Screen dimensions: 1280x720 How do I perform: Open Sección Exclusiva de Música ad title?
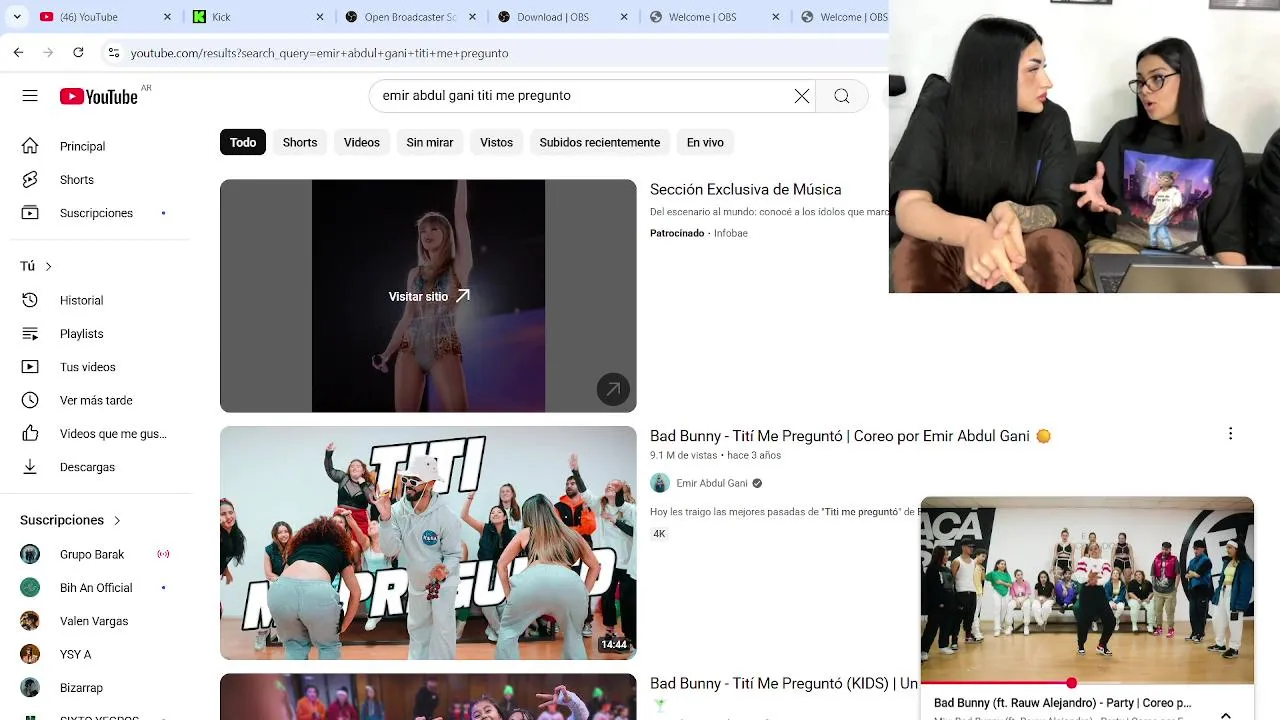[x=745, y=189]
